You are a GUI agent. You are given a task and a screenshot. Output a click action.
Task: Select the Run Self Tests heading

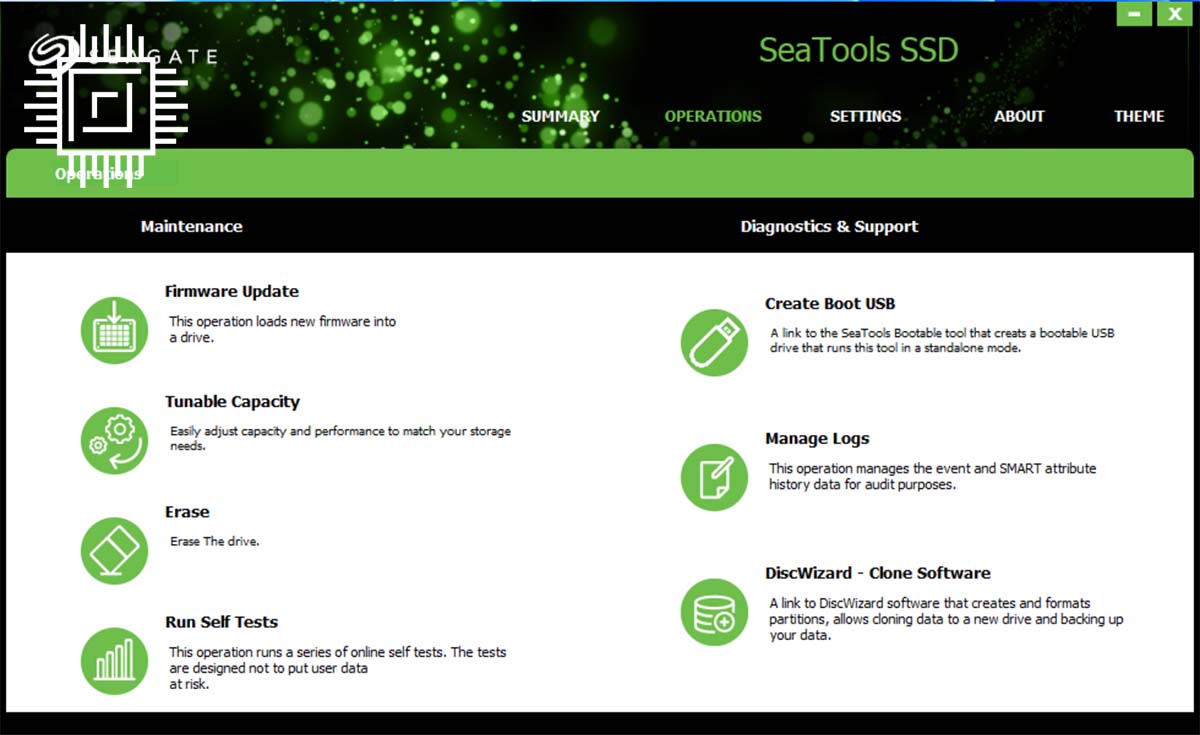tap(221, 622)
